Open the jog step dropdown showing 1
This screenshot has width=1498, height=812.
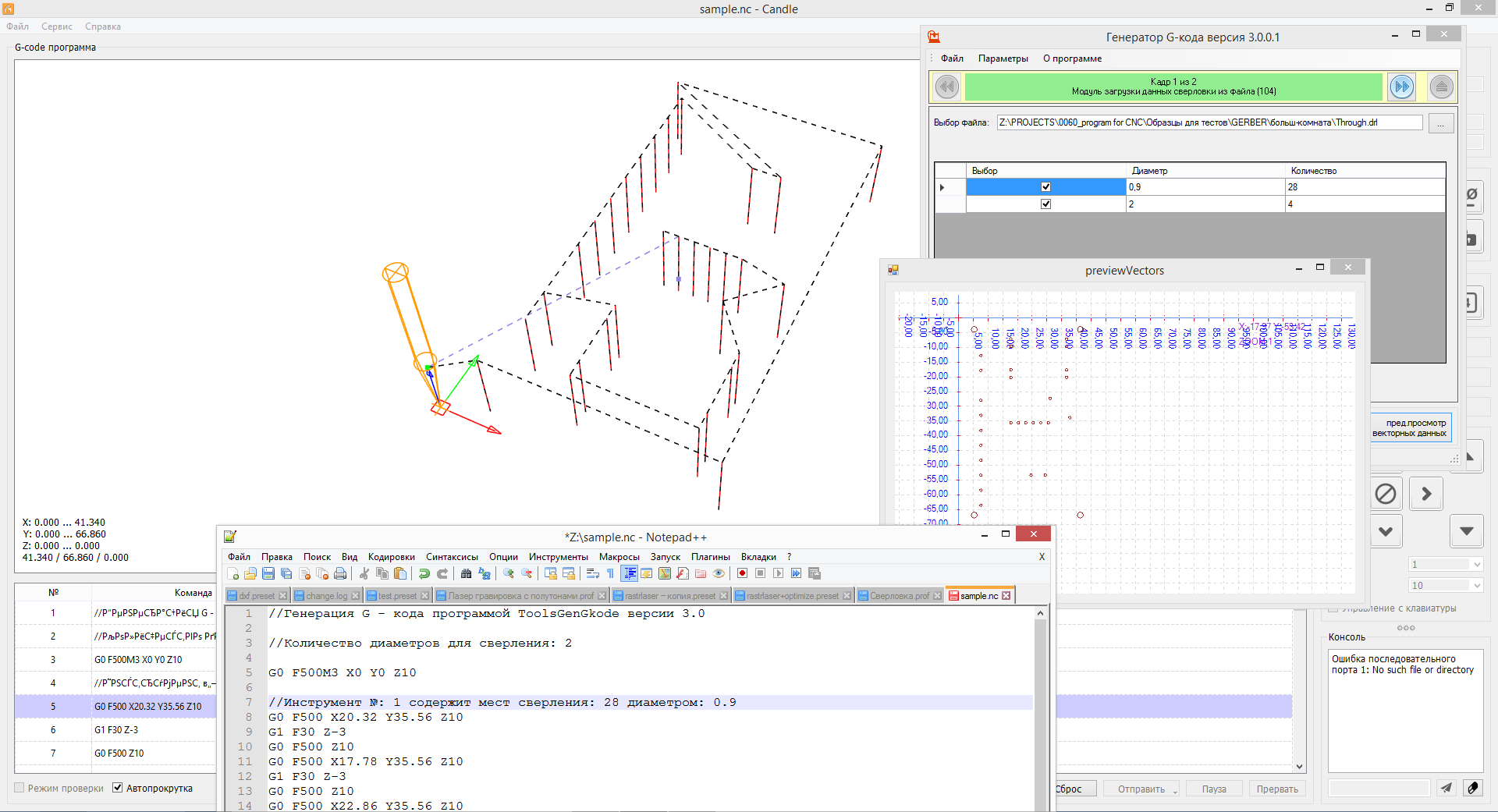1476,565
